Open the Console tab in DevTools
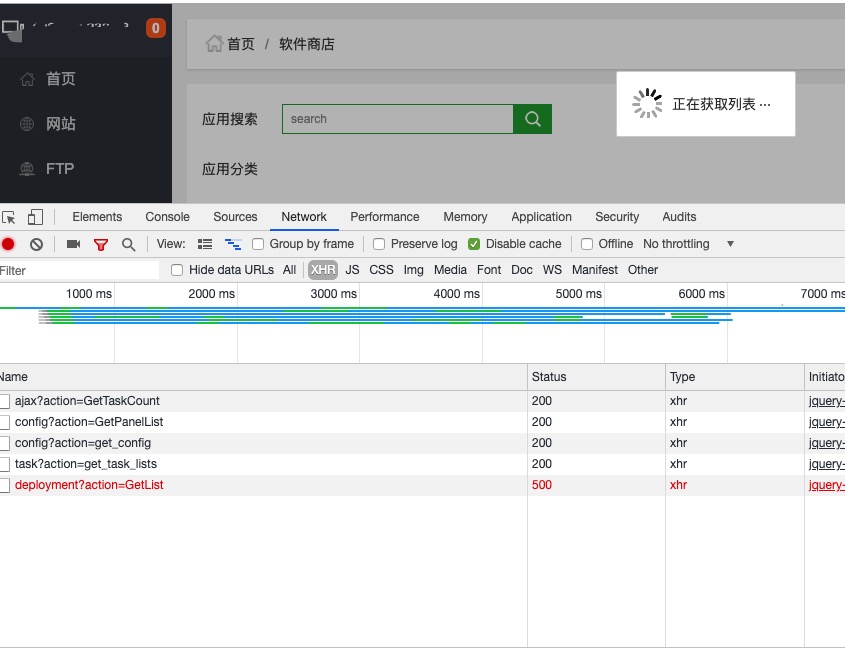Screen dimensions: 845x648 coord(167,217)
